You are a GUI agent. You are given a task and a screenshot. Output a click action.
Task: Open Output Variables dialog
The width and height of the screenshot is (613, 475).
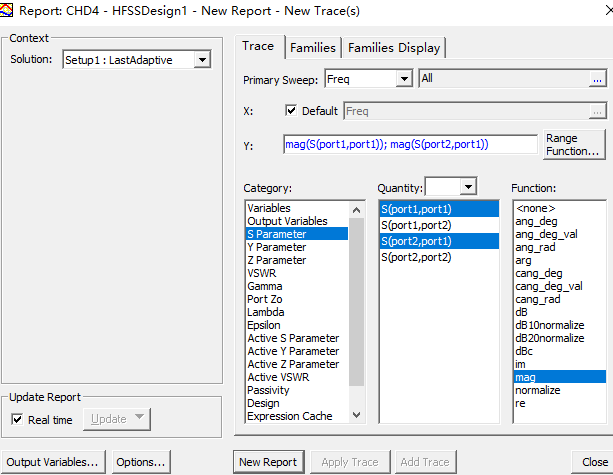click(x=53, y=462)
